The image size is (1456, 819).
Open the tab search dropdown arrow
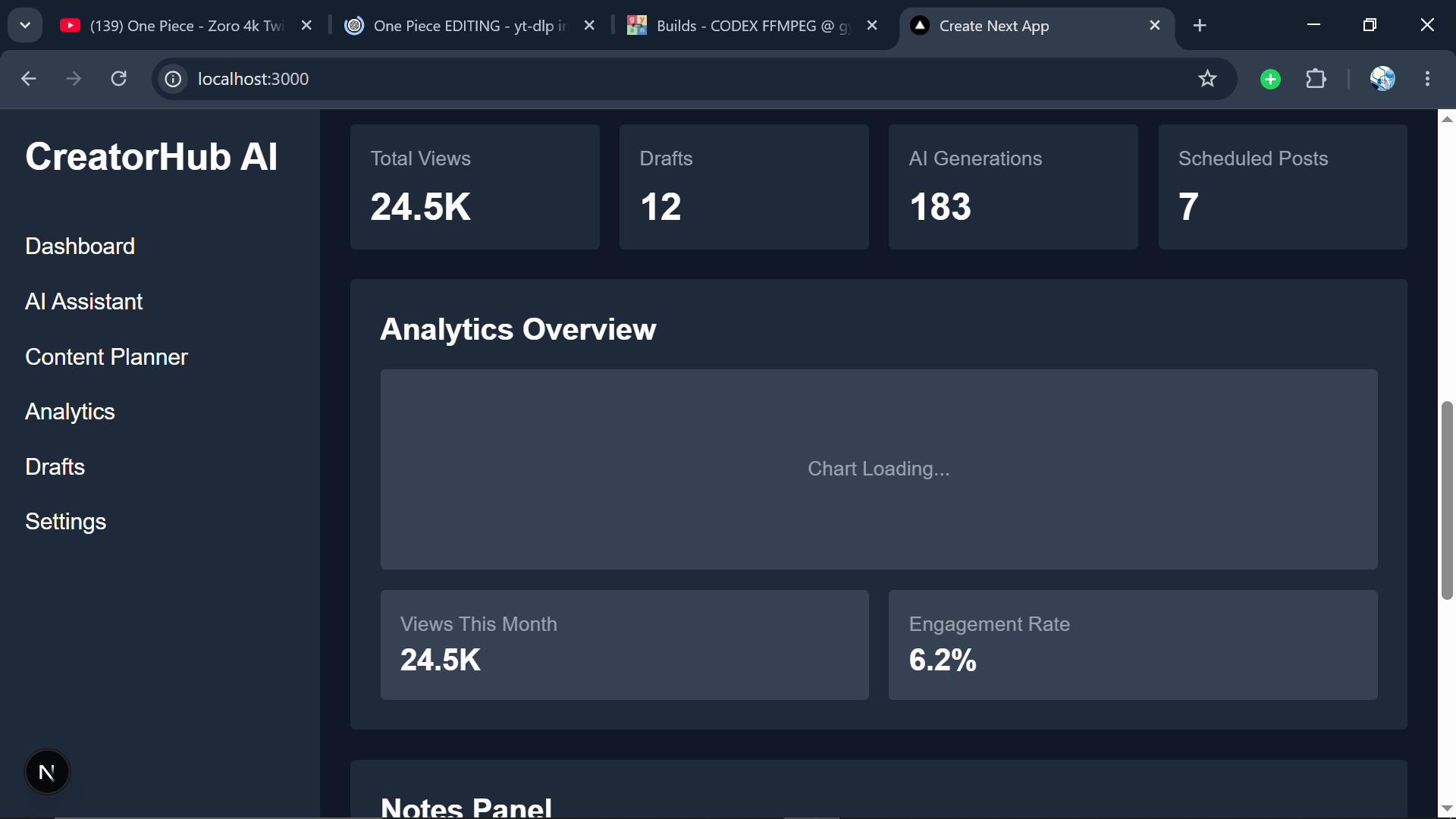tap(25, 25)
